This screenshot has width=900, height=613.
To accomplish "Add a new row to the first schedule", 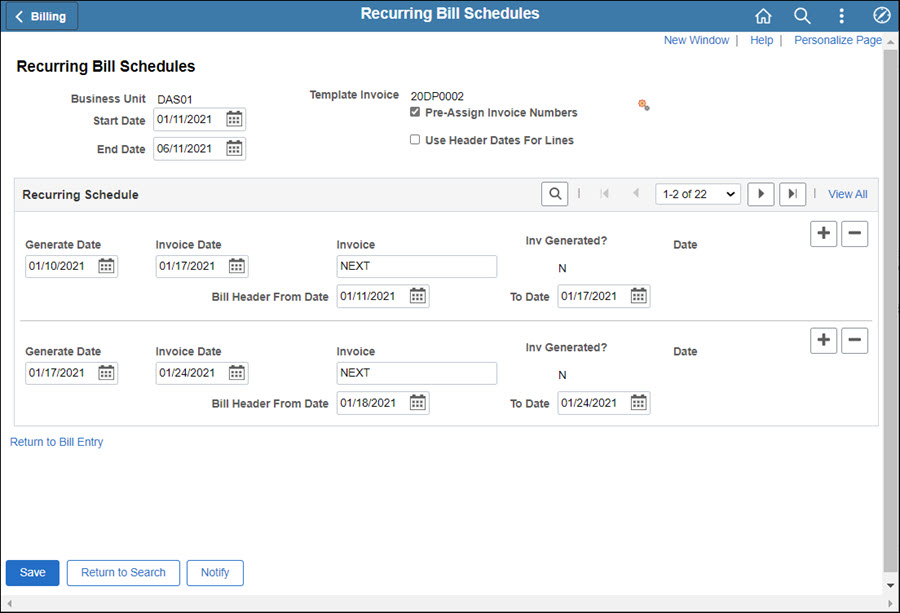I will [x=823, y=233].
